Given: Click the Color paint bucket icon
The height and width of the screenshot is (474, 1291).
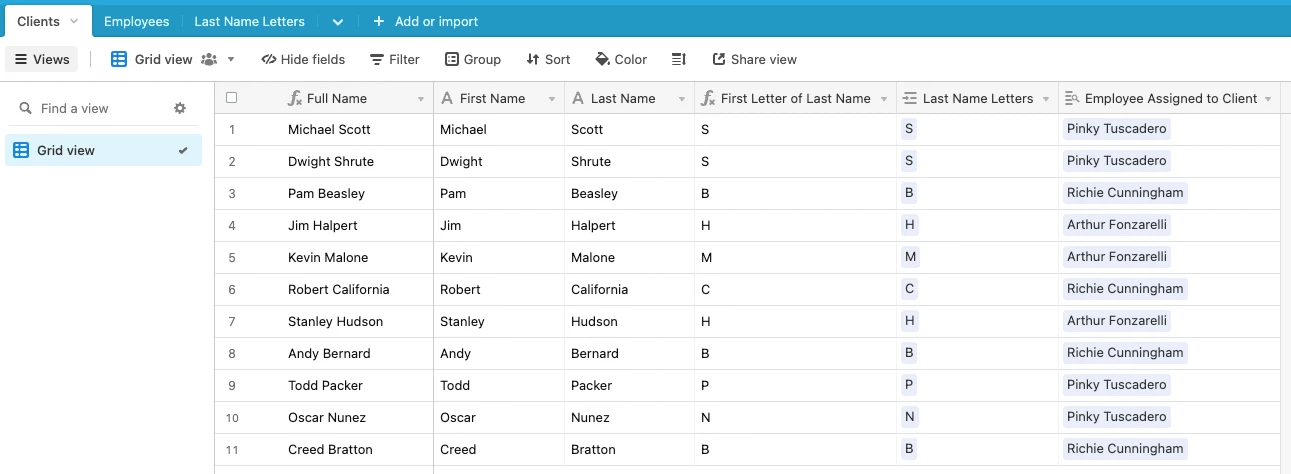Looking at the screenshot, I should pos(602,59).
